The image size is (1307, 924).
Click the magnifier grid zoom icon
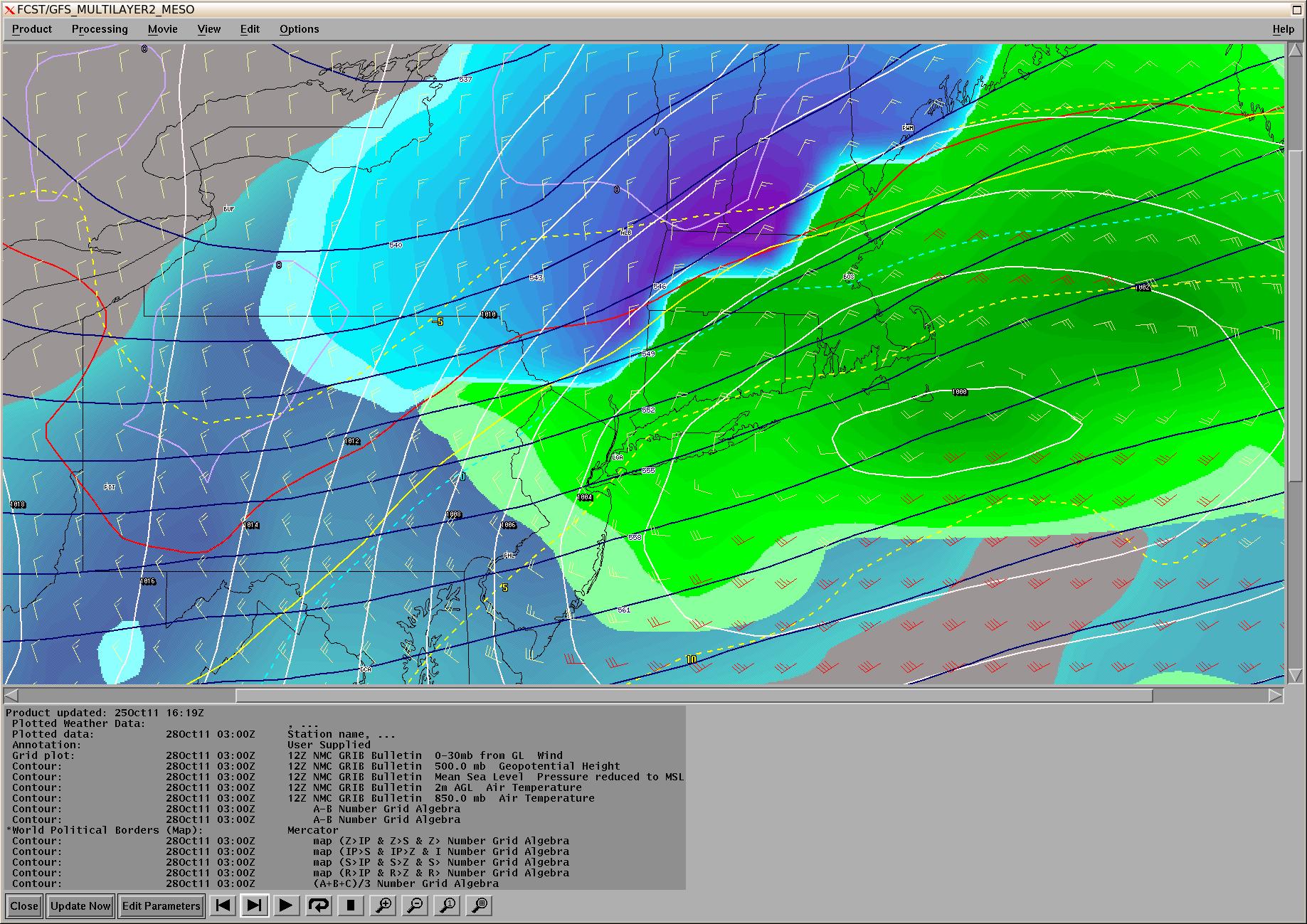(480, 906)
